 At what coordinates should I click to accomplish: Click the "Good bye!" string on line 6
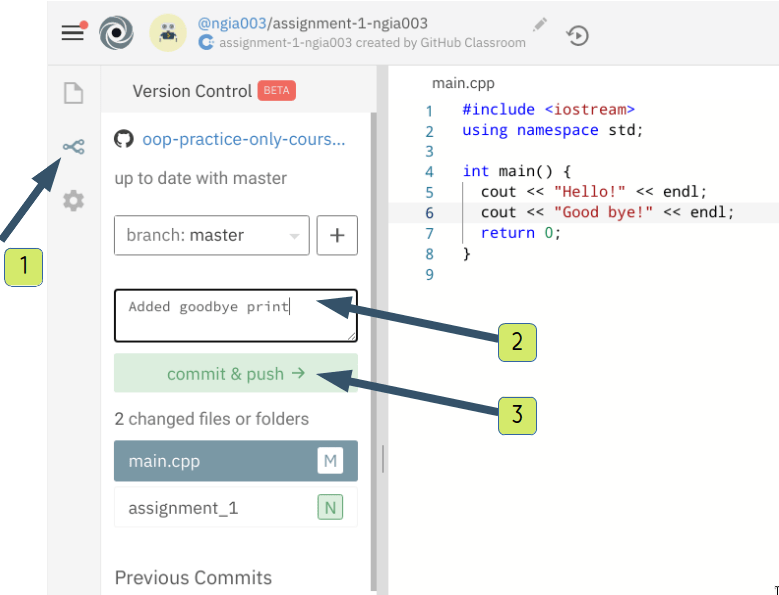603,213
